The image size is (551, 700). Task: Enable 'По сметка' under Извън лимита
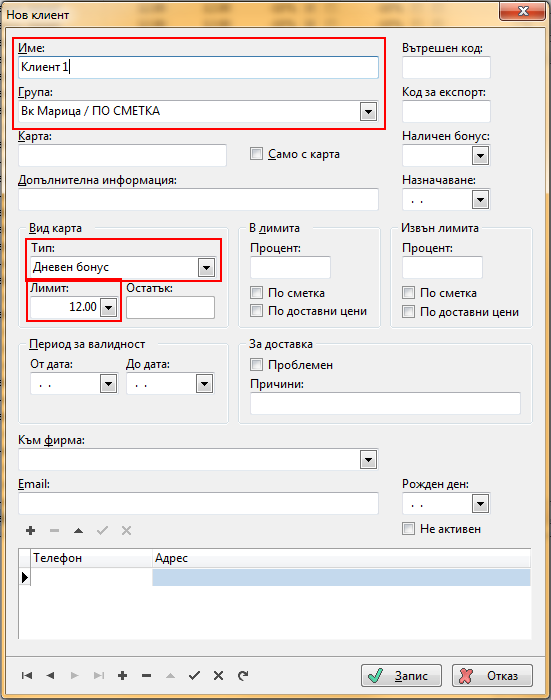point(408,293)
